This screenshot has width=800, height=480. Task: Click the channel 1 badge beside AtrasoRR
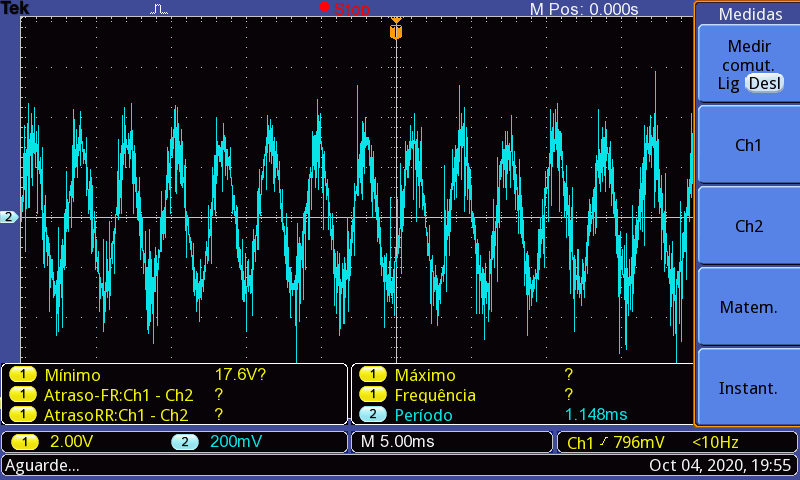pos(22,415)
